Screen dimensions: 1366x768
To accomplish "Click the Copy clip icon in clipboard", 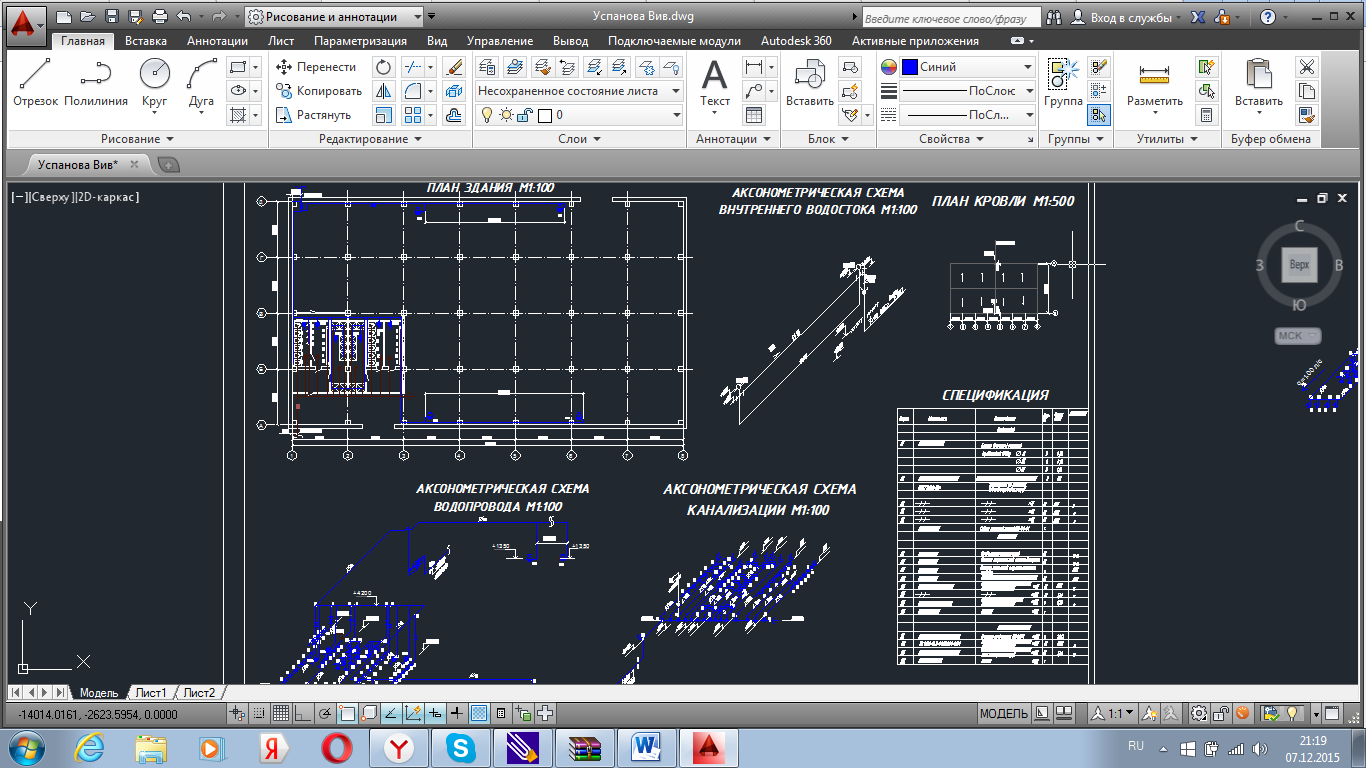I will coord(1307,91).
